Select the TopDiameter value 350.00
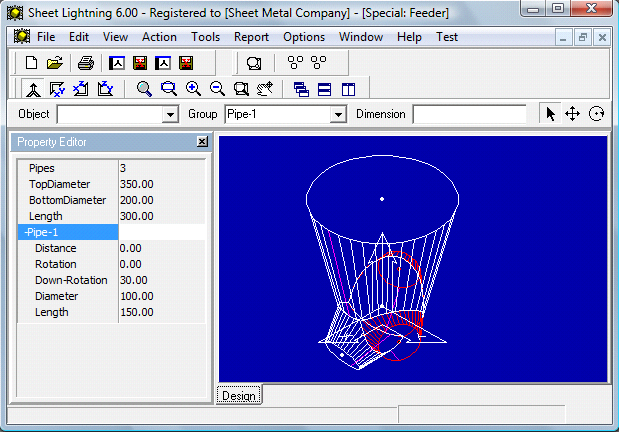The height and width of the screenshot is (432, 619). tap(137, 184)
